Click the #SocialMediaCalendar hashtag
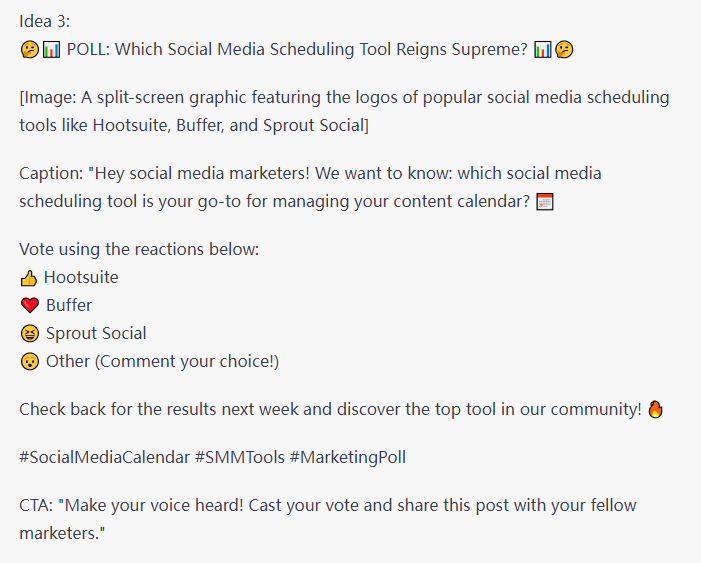This screenshot has width=701, height=563. click(x=105, y=457)
